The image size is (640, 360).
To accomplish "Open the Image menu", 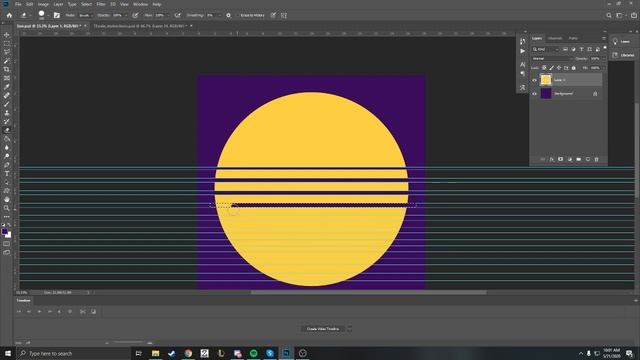I will (x=43, y=4).
